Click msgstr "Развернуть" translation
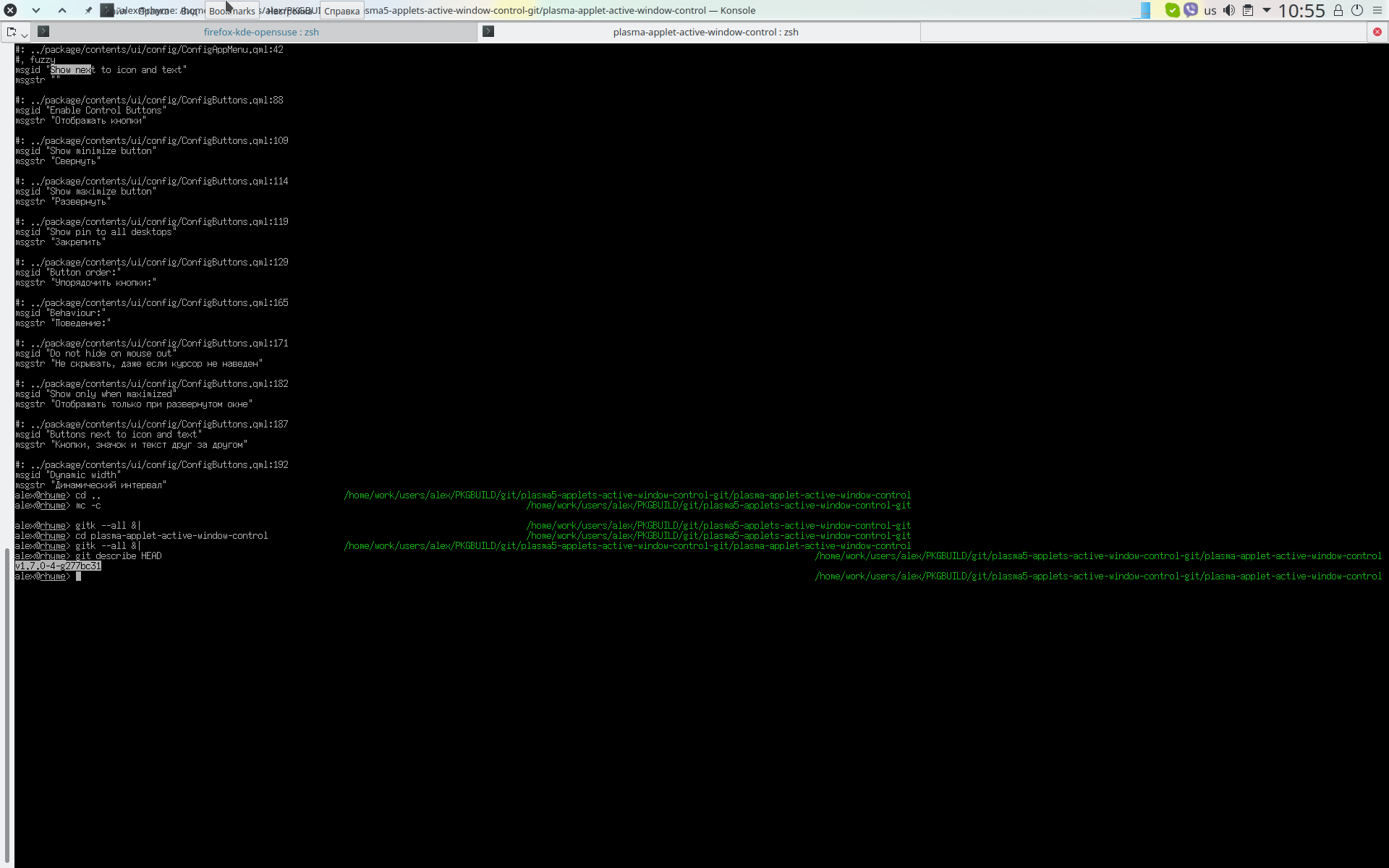Screen dimensions: 1389x868 point(63,202)
